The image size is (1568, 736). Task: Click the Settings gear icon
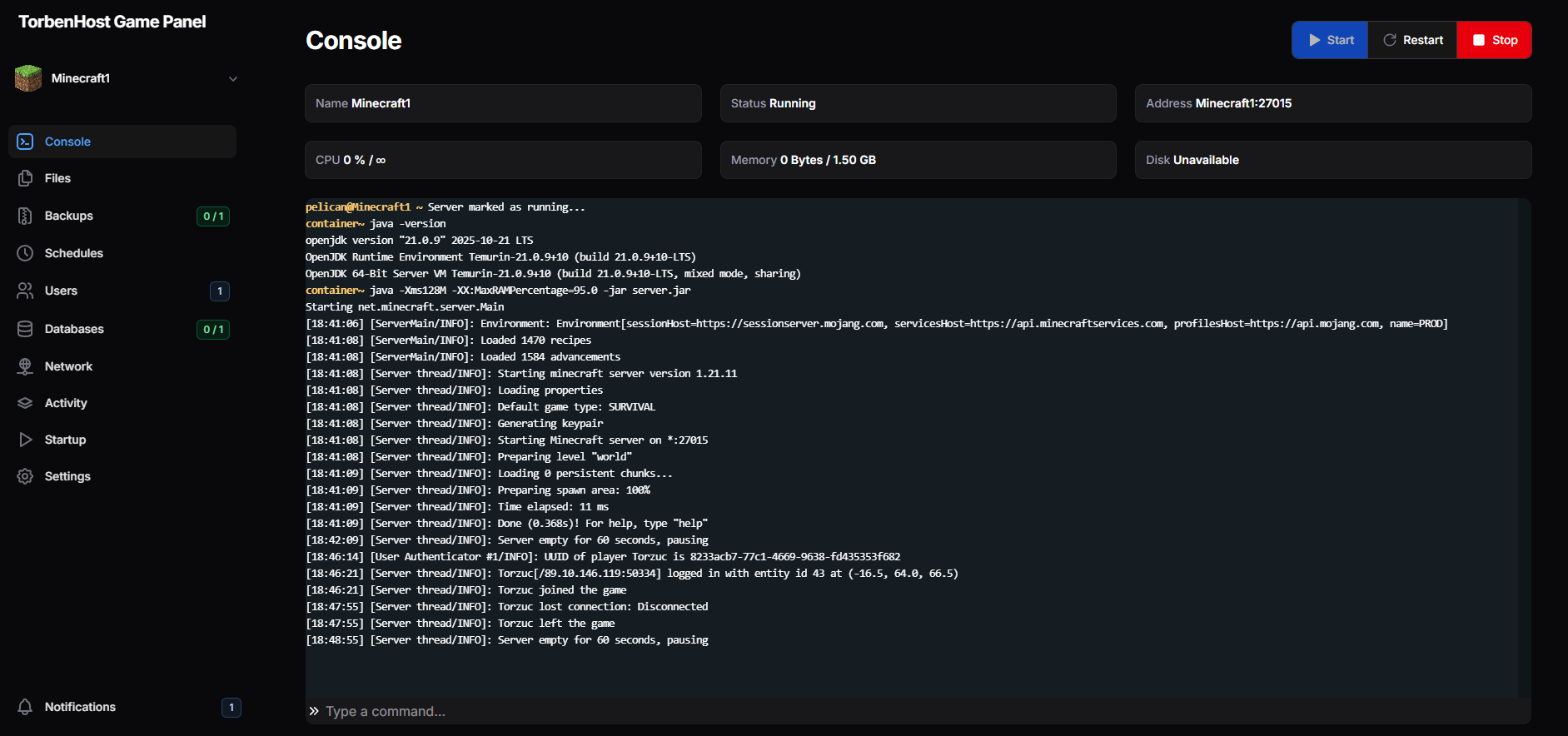tap(25, 476)
